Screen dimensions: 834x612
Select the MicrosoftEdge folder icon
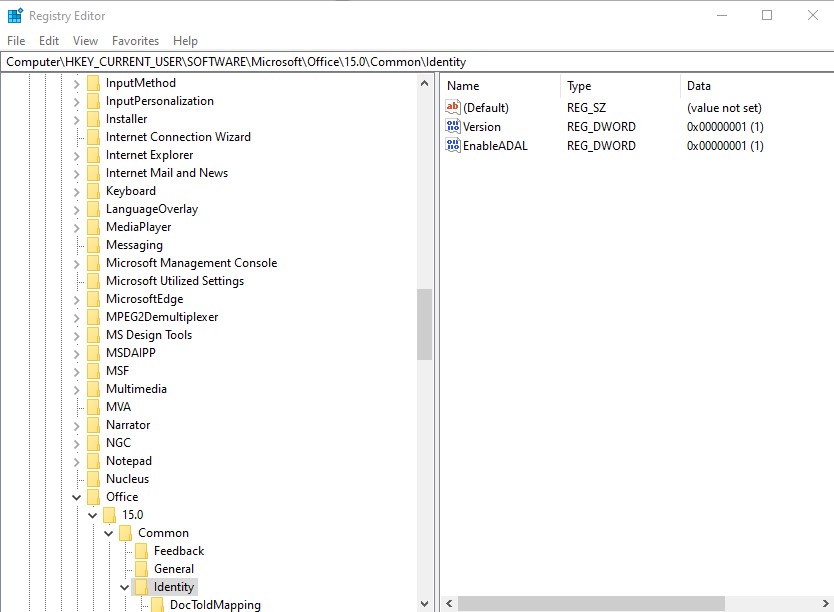[x=93, y=299]
